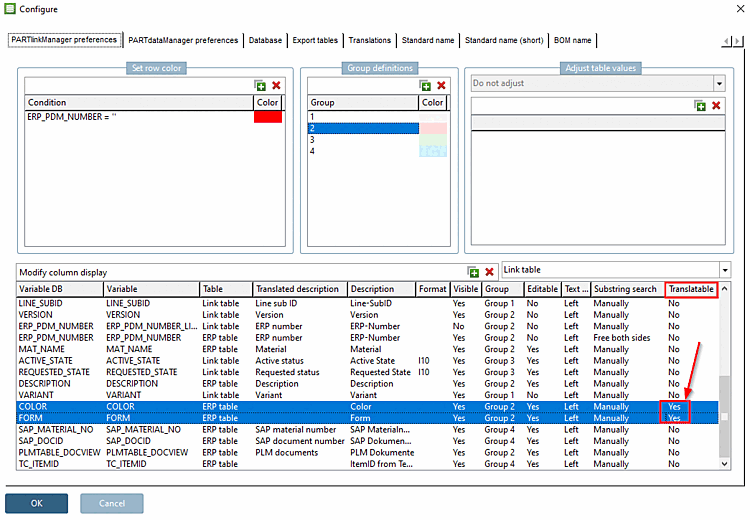Image resolution: width=750 pixels, height=520 pixels.
Task: Select group 1 in Group definitions
Action: coord(363,117)
